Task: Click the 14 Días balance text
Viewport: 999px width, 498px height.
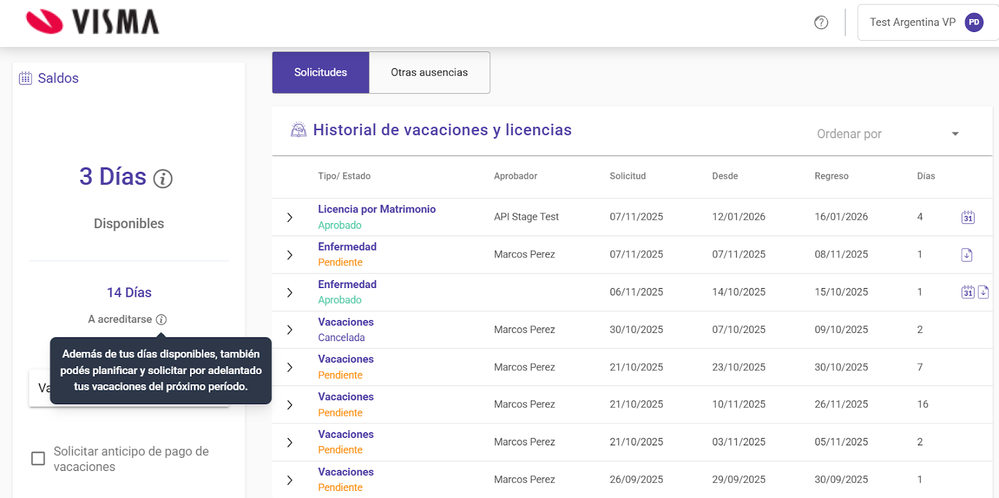Action: pos(129,293)
